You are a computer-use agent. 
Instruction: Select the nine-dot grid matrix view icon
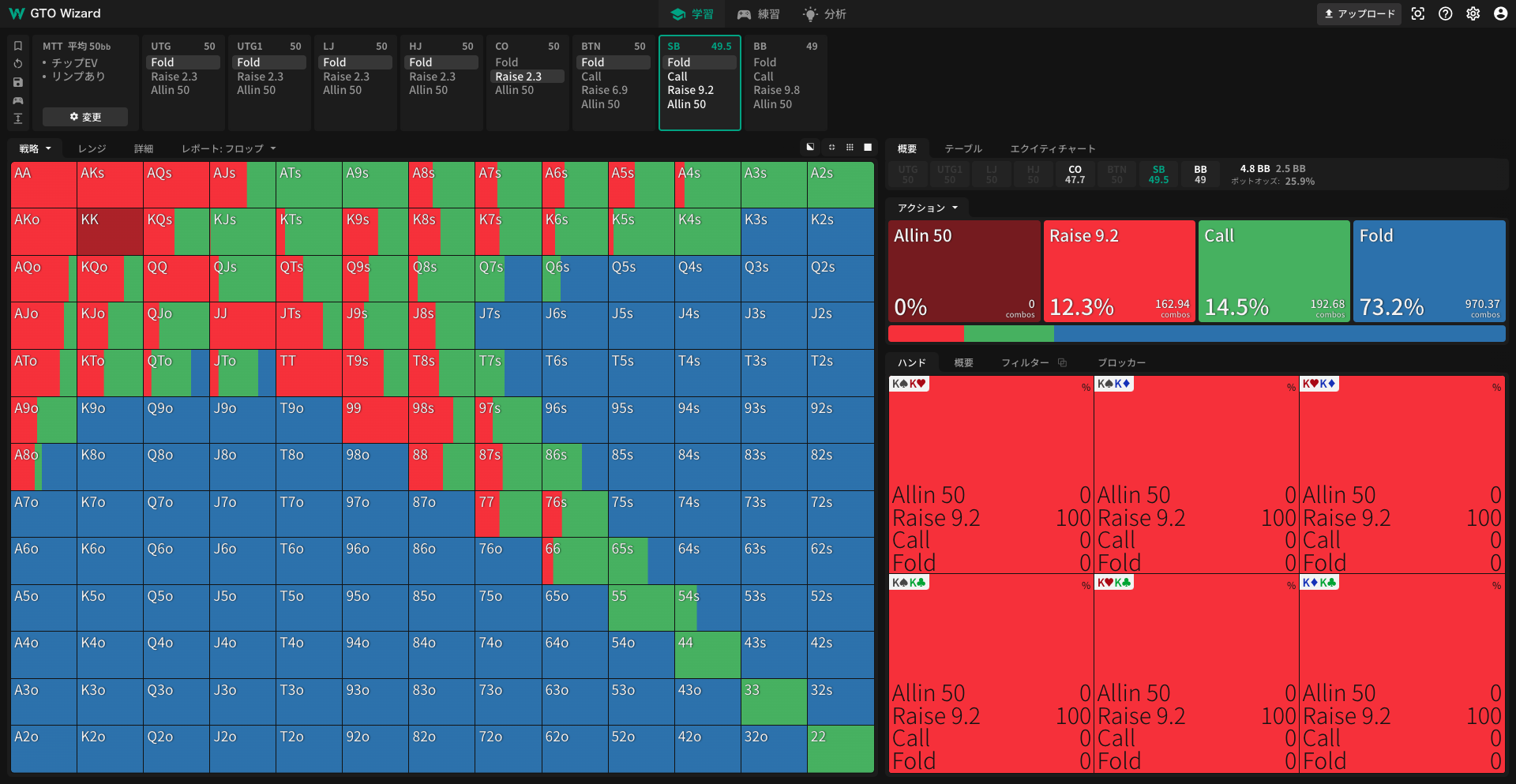[x=850, y=147]
